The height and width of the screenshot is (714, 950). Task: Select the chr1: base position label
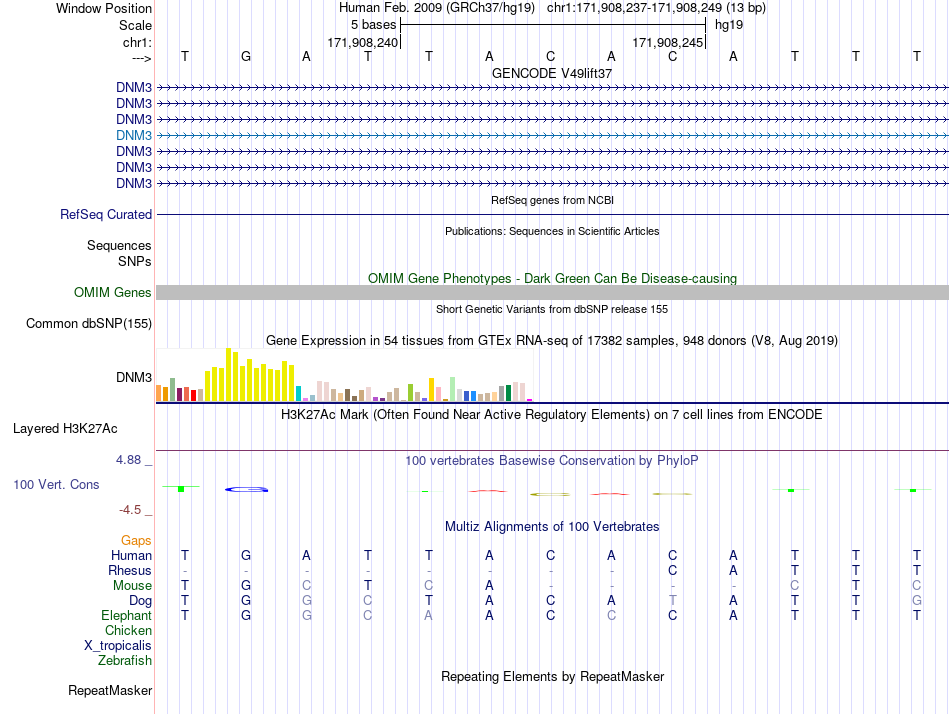(137, 42)
